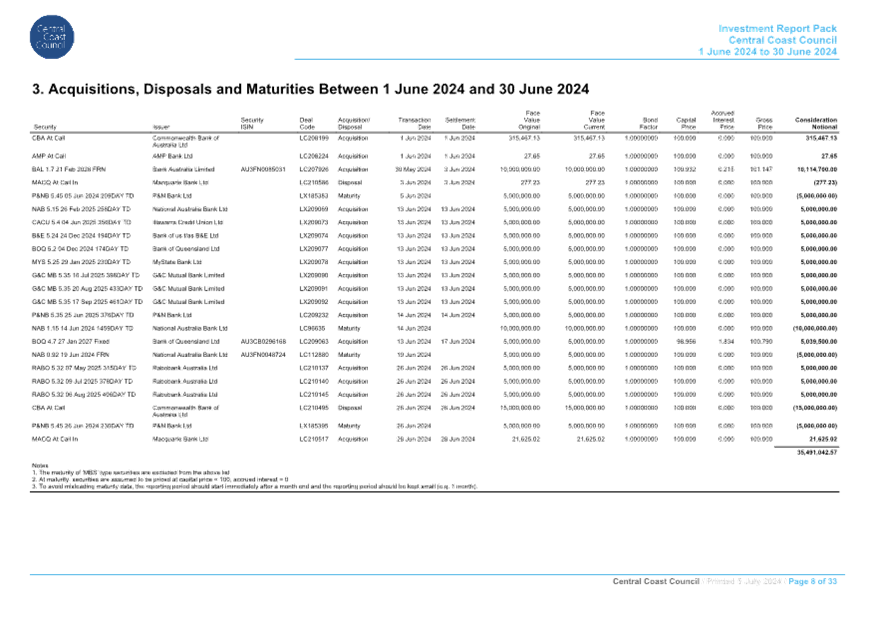The width and height of the screenshot is (873, 618).
Task: Click ISIN 'AU3CB0296168'
Action: click(x=263, y=342)
